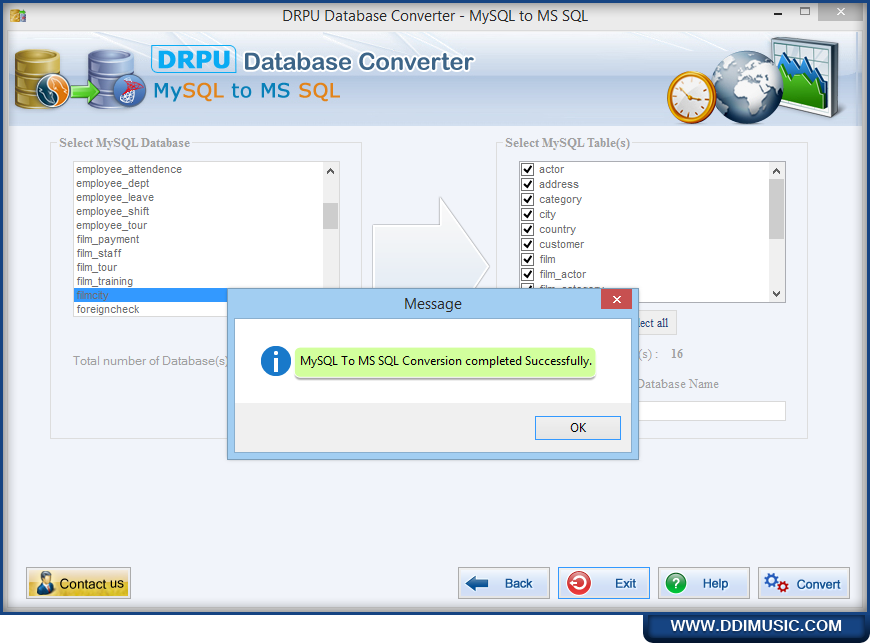Close the Database Converter window

(x=841, y=12)
